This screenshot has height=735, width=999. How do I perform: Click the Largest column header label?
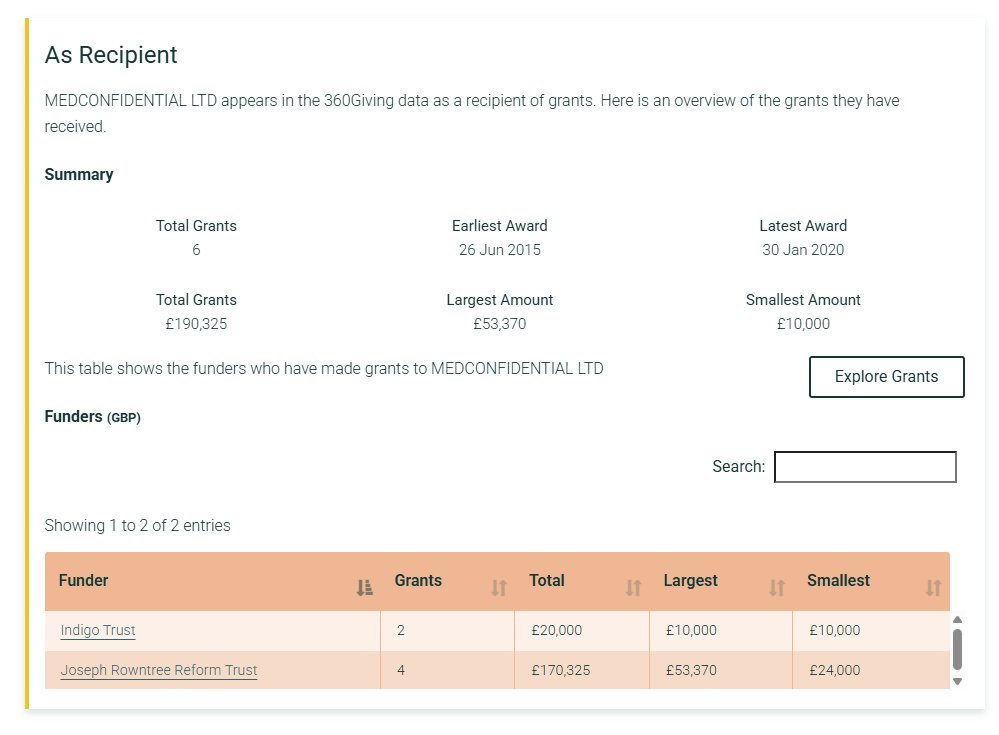(x=690, y=580)
